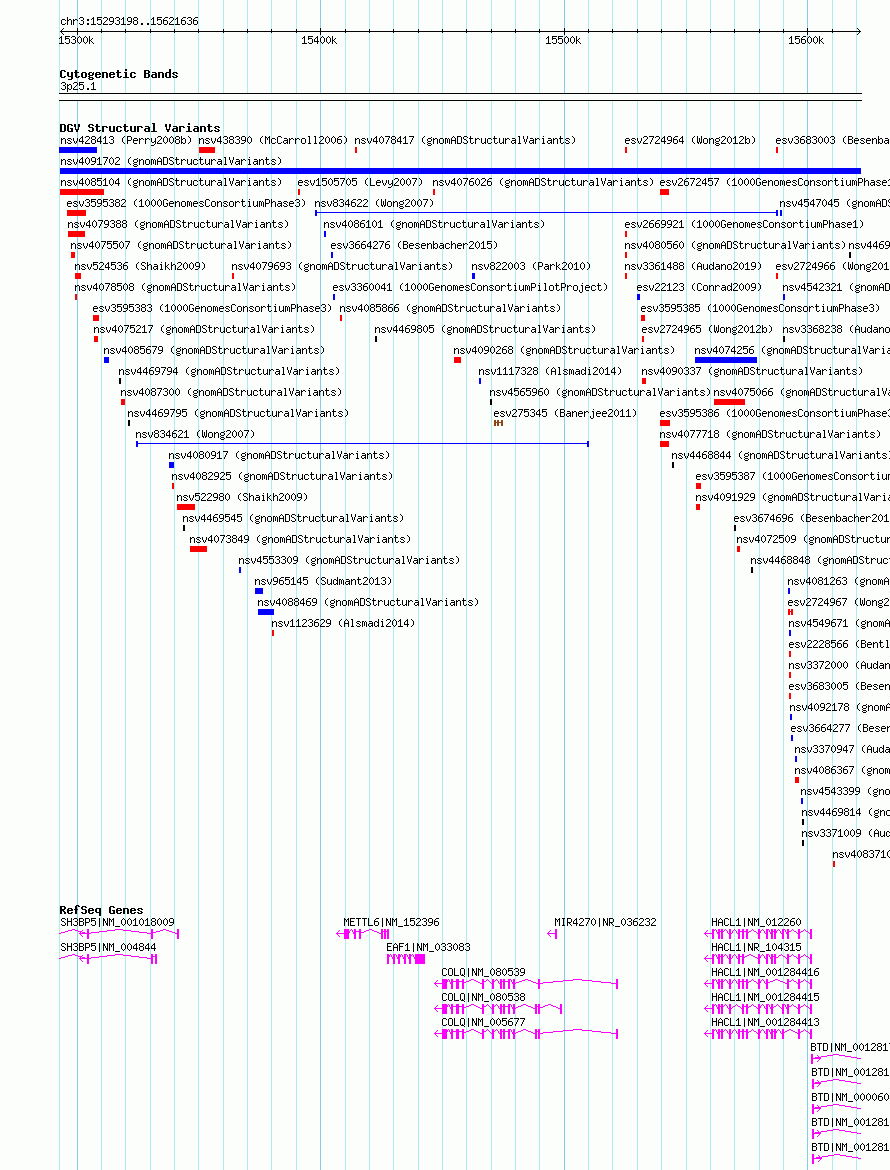Screen dimensions: 890x1170
Task: Open nsv1123629 (Alsmadi2014) variant label
Action: coord(343,623)
